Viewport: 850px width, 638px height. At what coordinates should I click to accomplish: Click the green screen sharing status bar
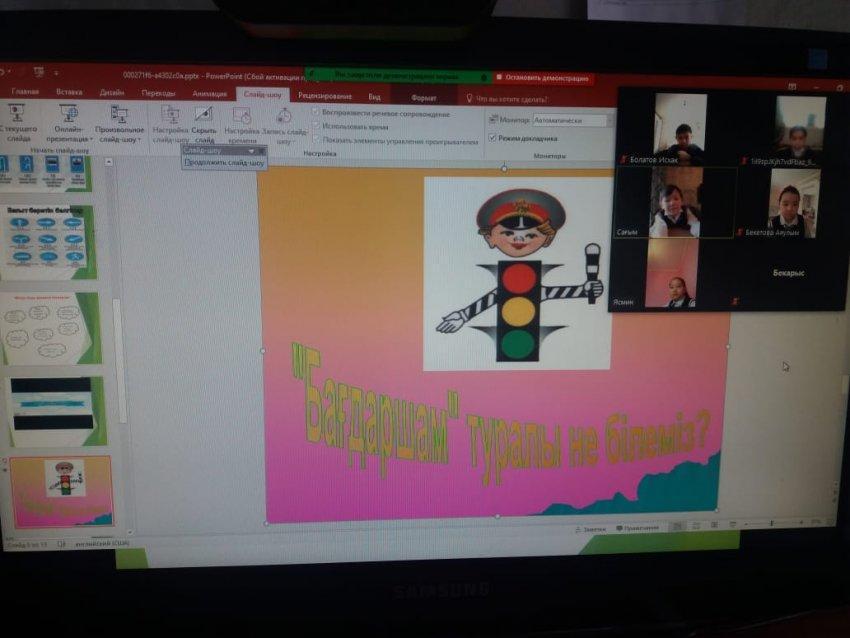[x=398, y=76]
